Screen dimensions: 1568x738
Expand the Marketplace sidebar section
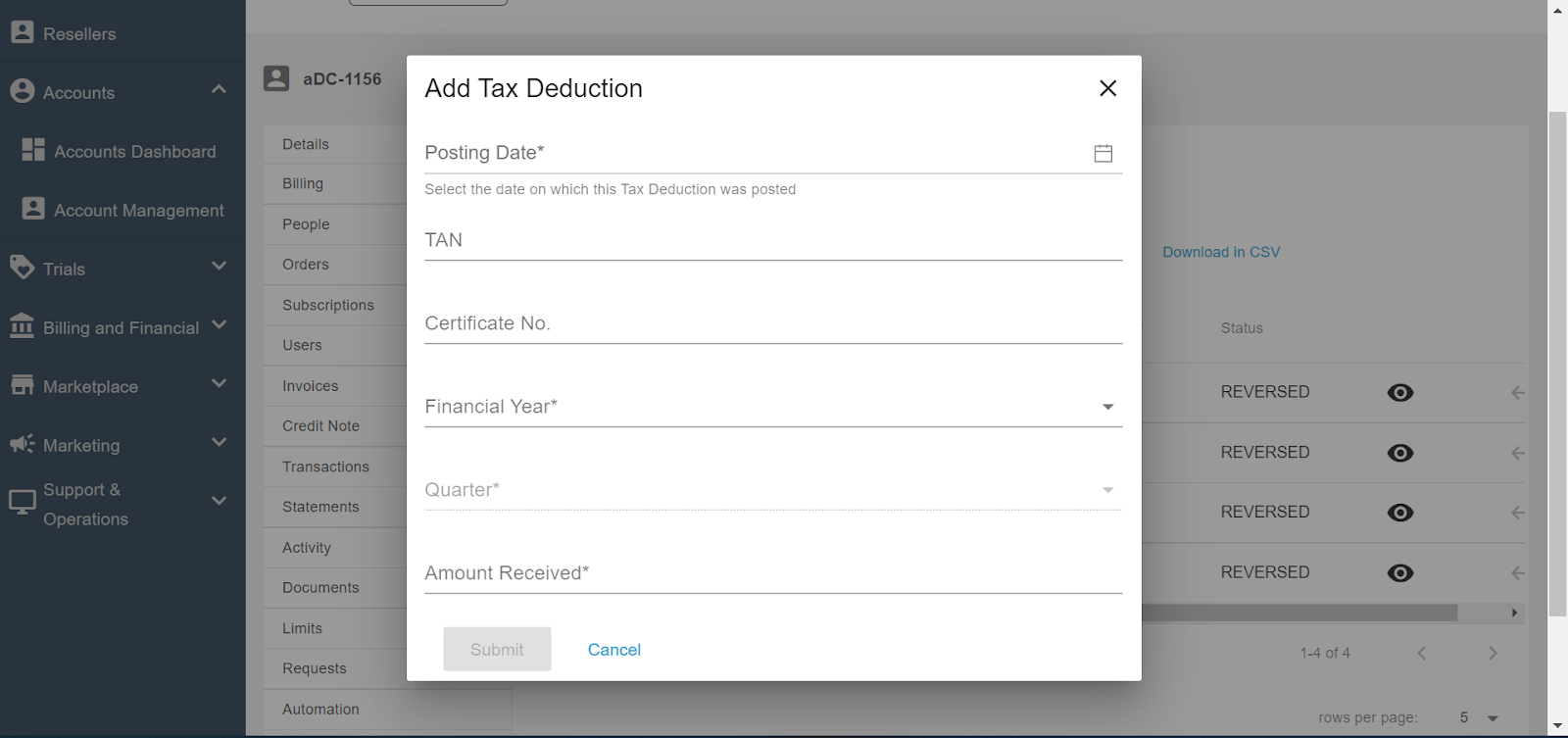point(219,383)
